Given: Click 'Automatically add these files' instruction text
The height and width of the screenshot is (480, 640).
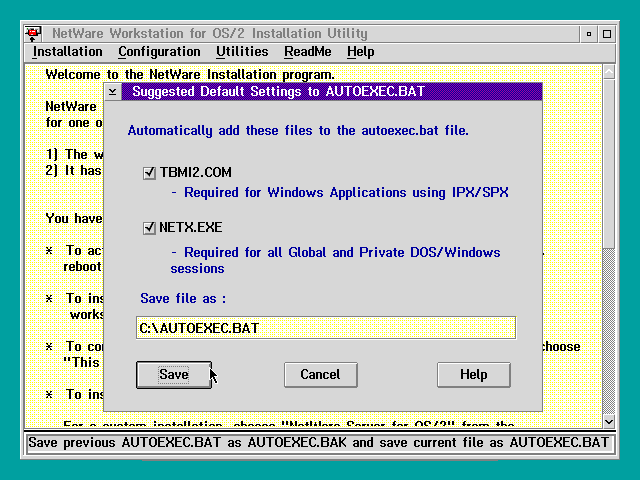Looking at the screenshot, I should [298, 131].
